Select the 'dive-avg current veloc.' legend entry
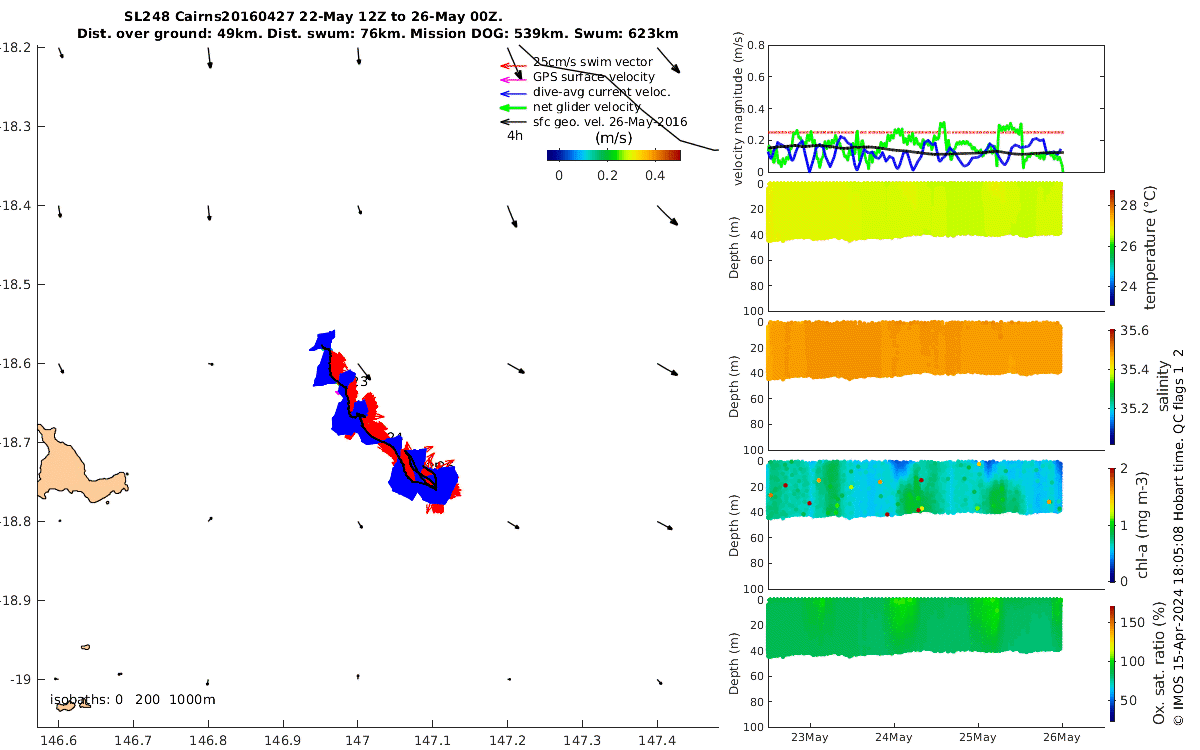Screen dimensions: 1200x750 point(602,92)
